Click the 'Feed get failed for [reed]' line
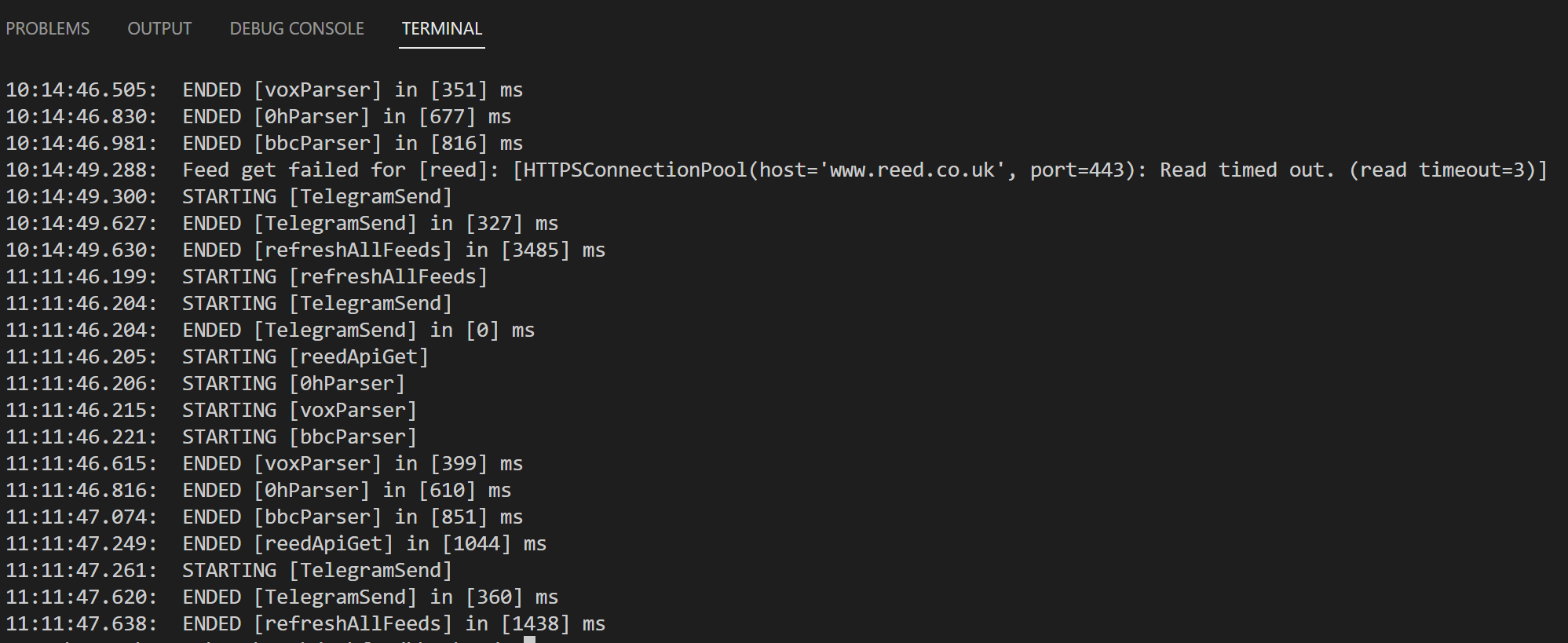The height and width of the screenshot is (643, 1568). (777, 170)
